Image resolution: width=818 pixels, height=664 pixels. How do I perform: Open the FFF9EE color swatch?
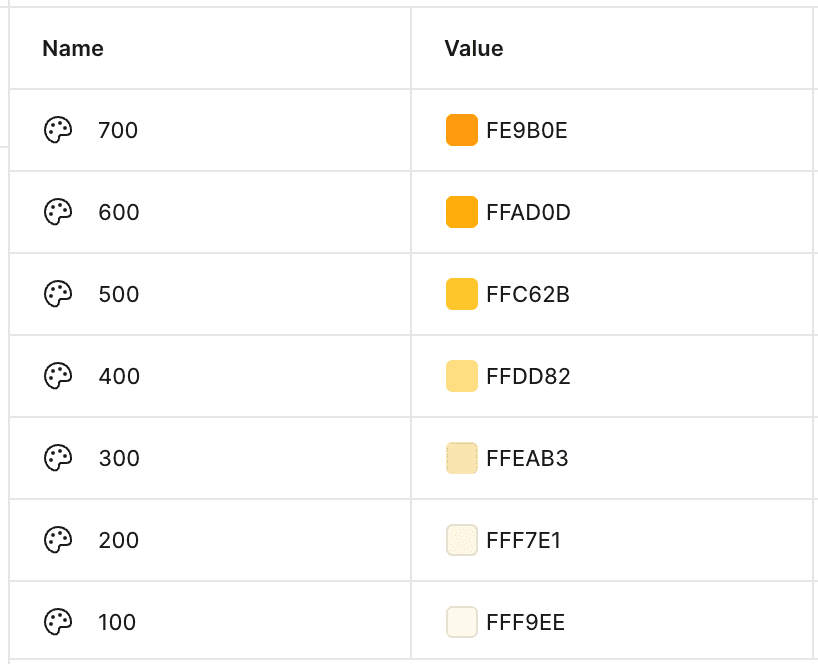click(x=462, y=621)
